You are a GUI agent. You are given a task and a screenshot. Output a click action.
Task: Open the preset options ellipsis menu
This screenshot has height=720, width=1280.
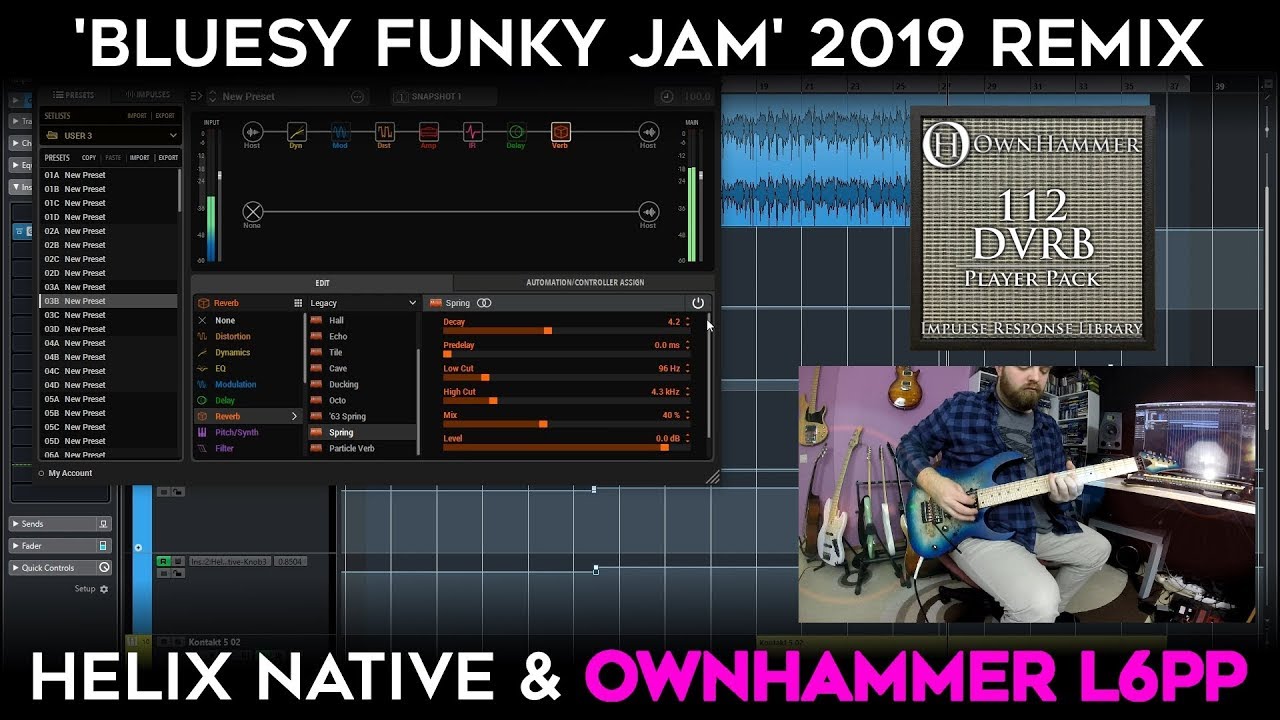pos(358,97)
